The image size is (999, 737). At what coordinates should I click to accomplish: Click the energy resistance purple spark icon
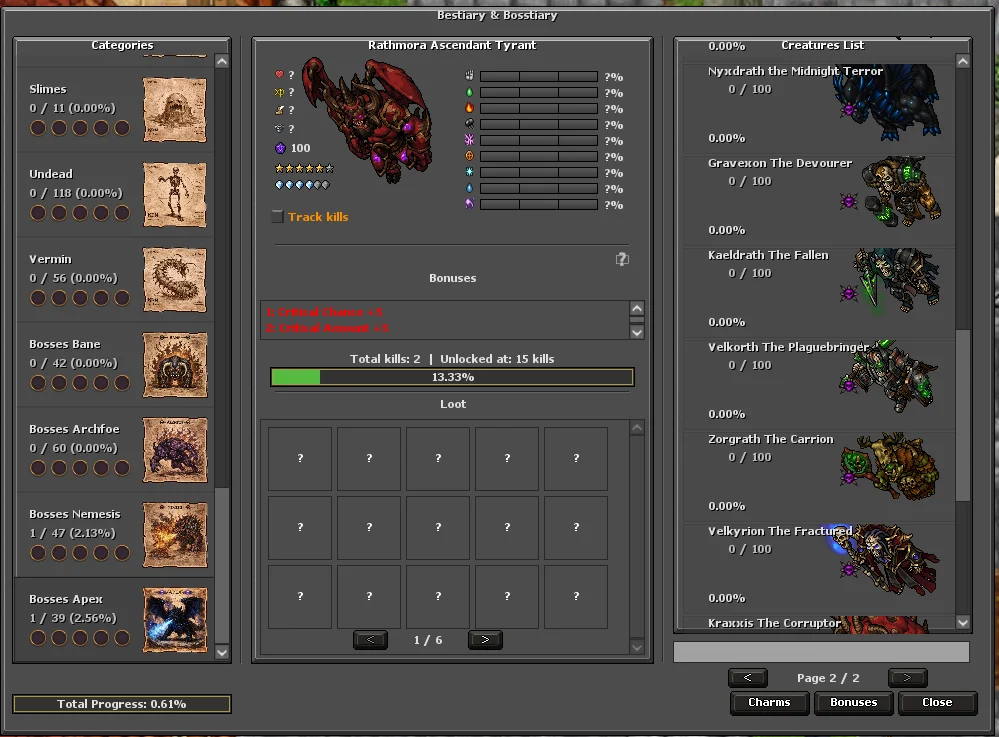pos(470,140)
